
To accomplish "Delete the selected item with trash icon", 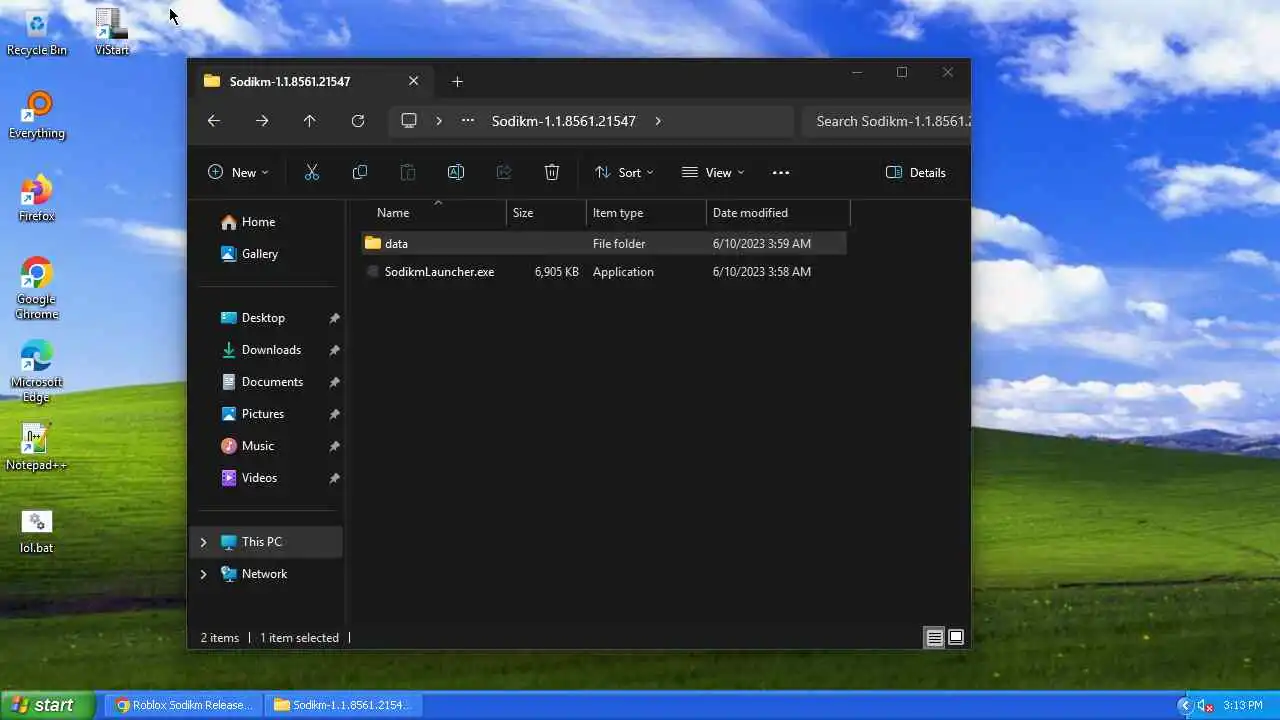I will coord(552,172).
